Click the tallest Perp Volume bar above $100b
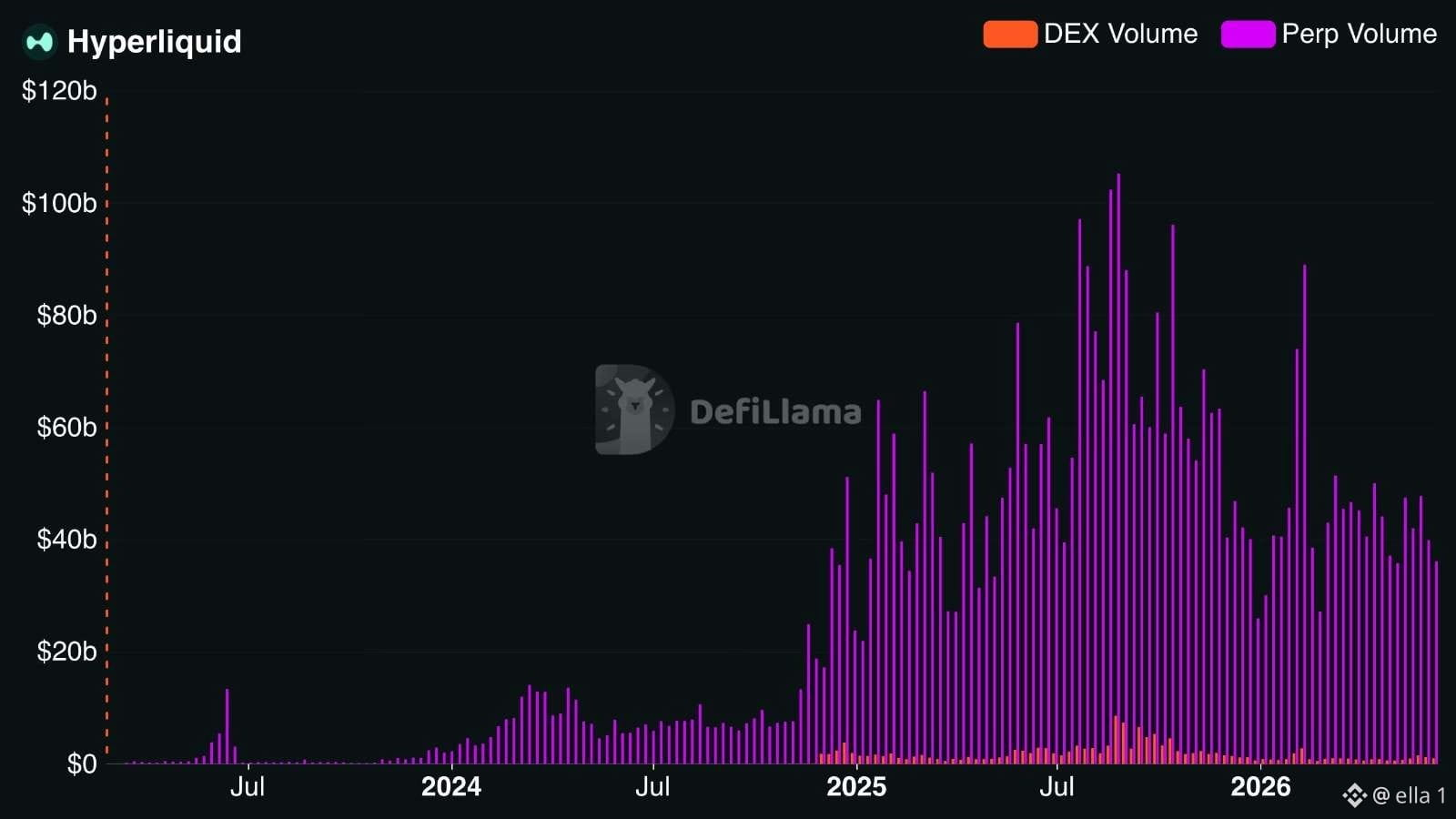 pos(1118,468)
